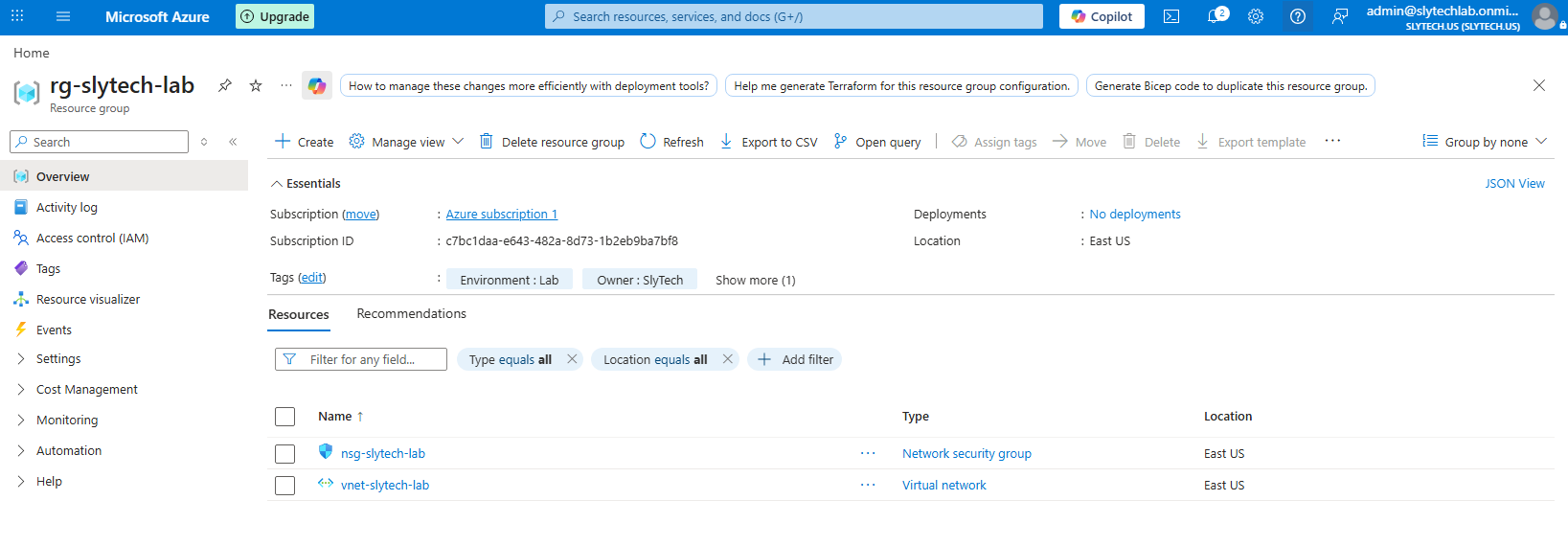Click the Refresh icon
Screen dimensions: 1568x546
click(x=648, y=141)
